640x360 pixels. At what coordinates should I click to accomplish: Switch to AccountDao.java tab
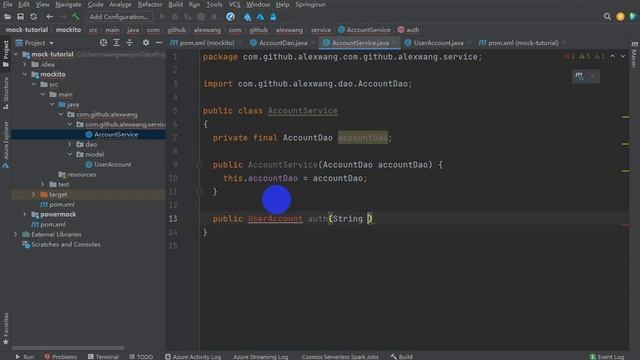(x=283, y=43)
